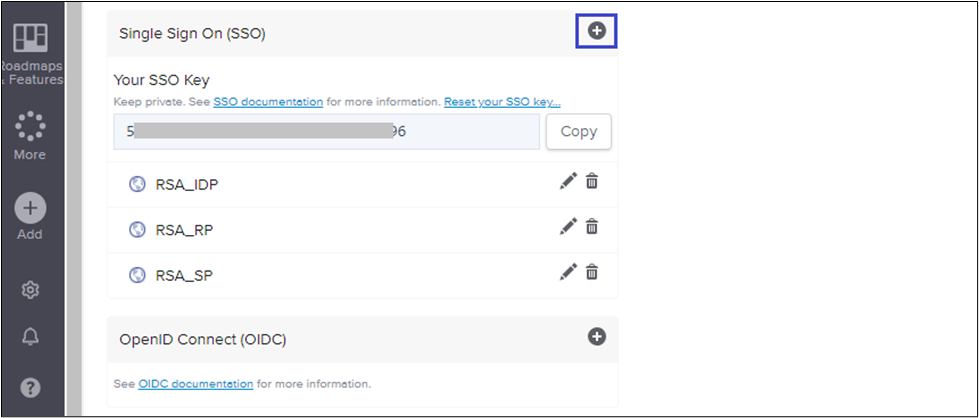Click the SSO key text field

point(326,132)
